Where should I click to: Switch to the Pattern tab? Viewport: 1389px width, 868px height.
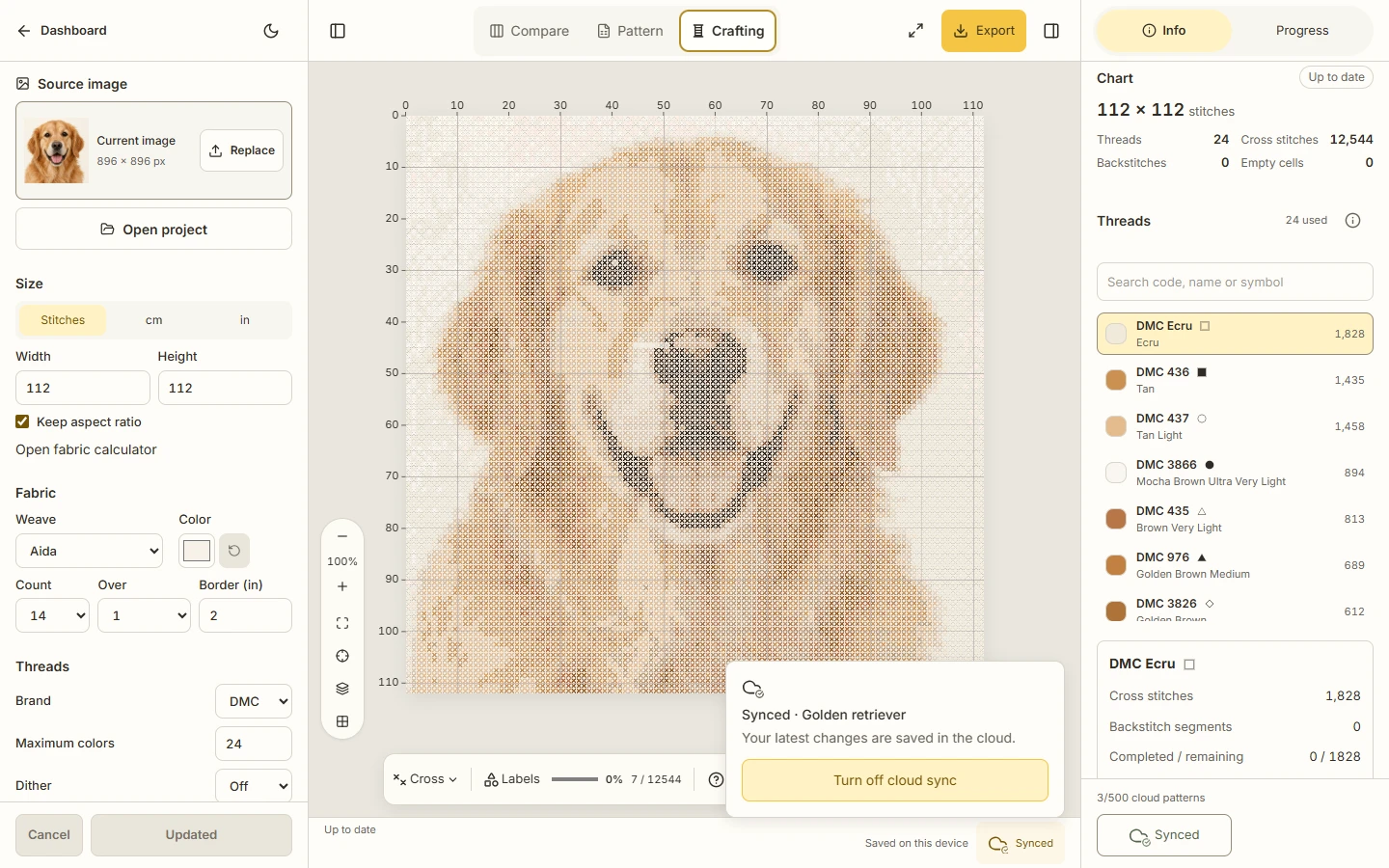click(630, 31)
